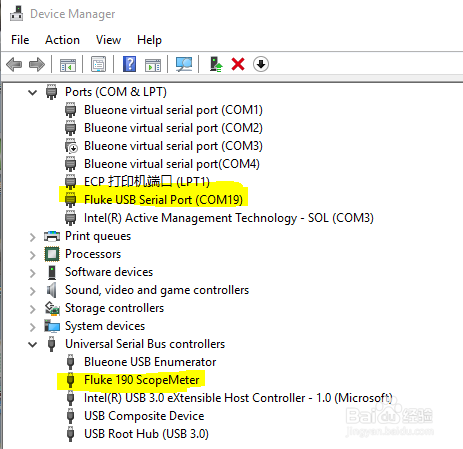This screenshot has height=449, width=463.
Task: Collapse the Ports (COM & LPT) node
Action: pyautogui.click(x=32, y=92)
